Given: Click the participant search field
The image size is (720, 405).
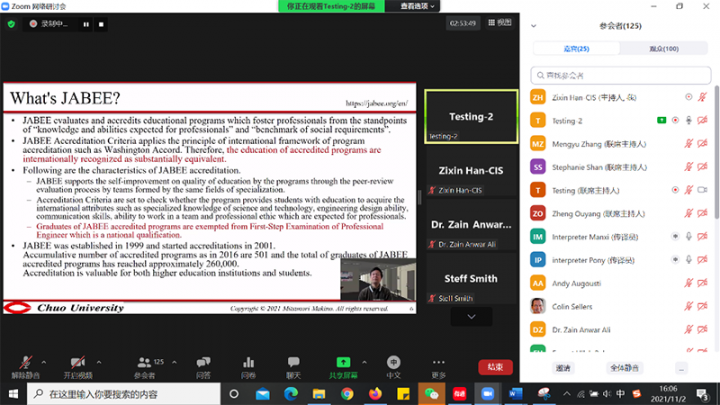Looking at the screenshot, I should pyautogui.click(x=621, y=75).
